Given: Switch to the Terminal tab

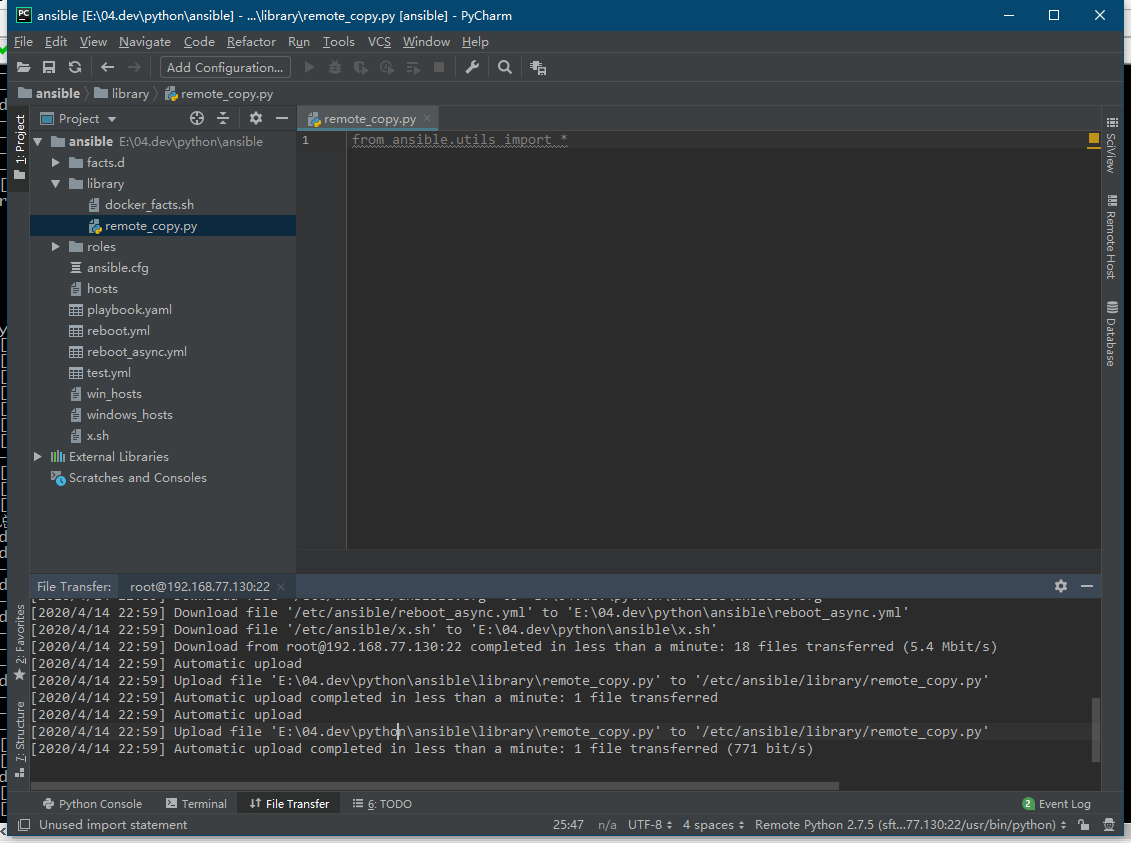Looking at the screenshot, I should (x=196, y=803).
